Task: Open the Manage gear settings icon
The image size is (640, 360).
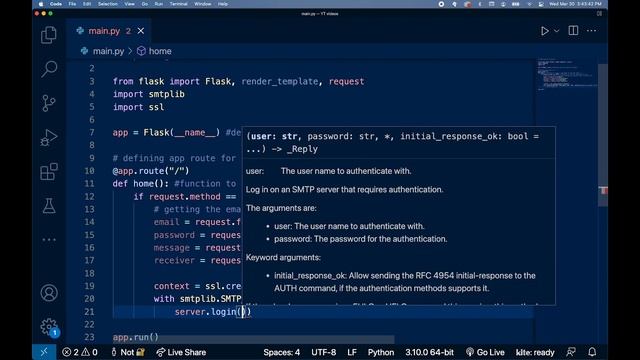Action: tap(49, 327)
